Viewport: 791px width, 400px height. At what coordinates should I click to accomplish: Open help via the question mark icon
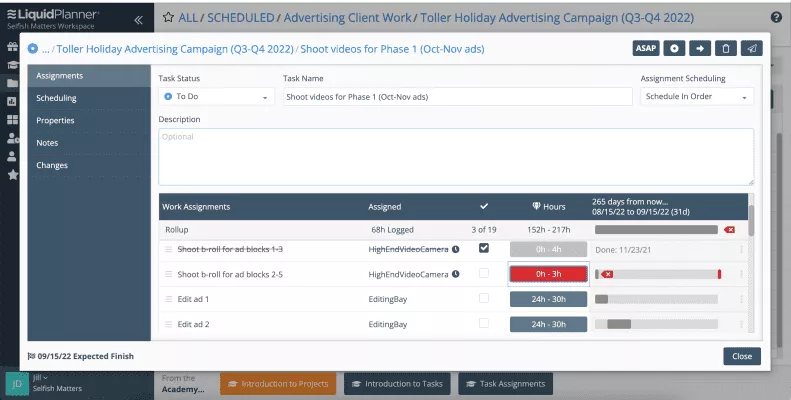tap(777, 18)
